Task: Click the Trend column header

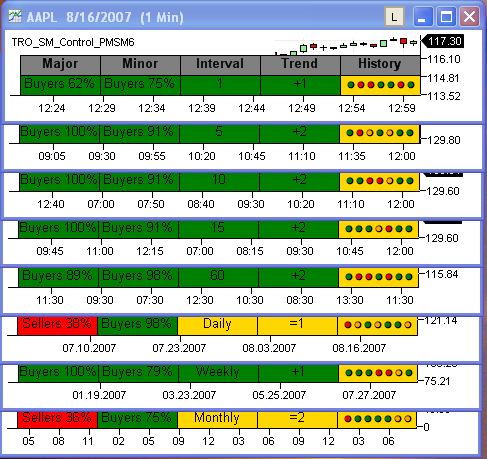Action: (300, 65)
